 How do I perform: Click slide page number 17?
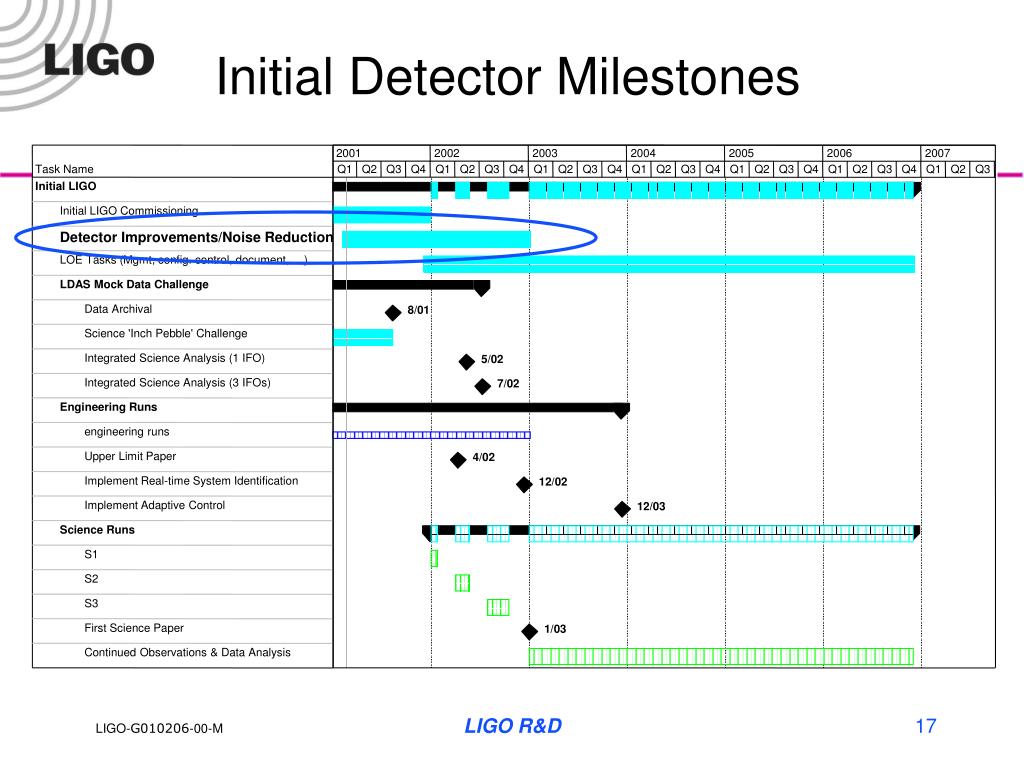tap(926, 726)
